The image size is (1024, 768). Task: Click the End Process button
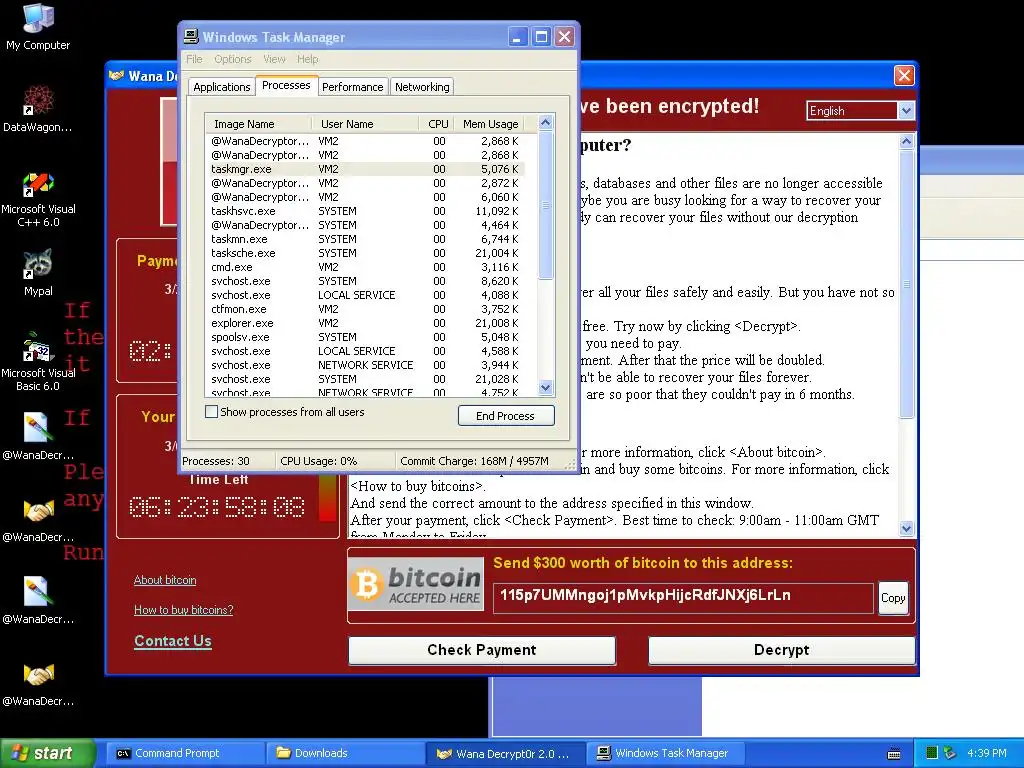[x=505, y=416]
